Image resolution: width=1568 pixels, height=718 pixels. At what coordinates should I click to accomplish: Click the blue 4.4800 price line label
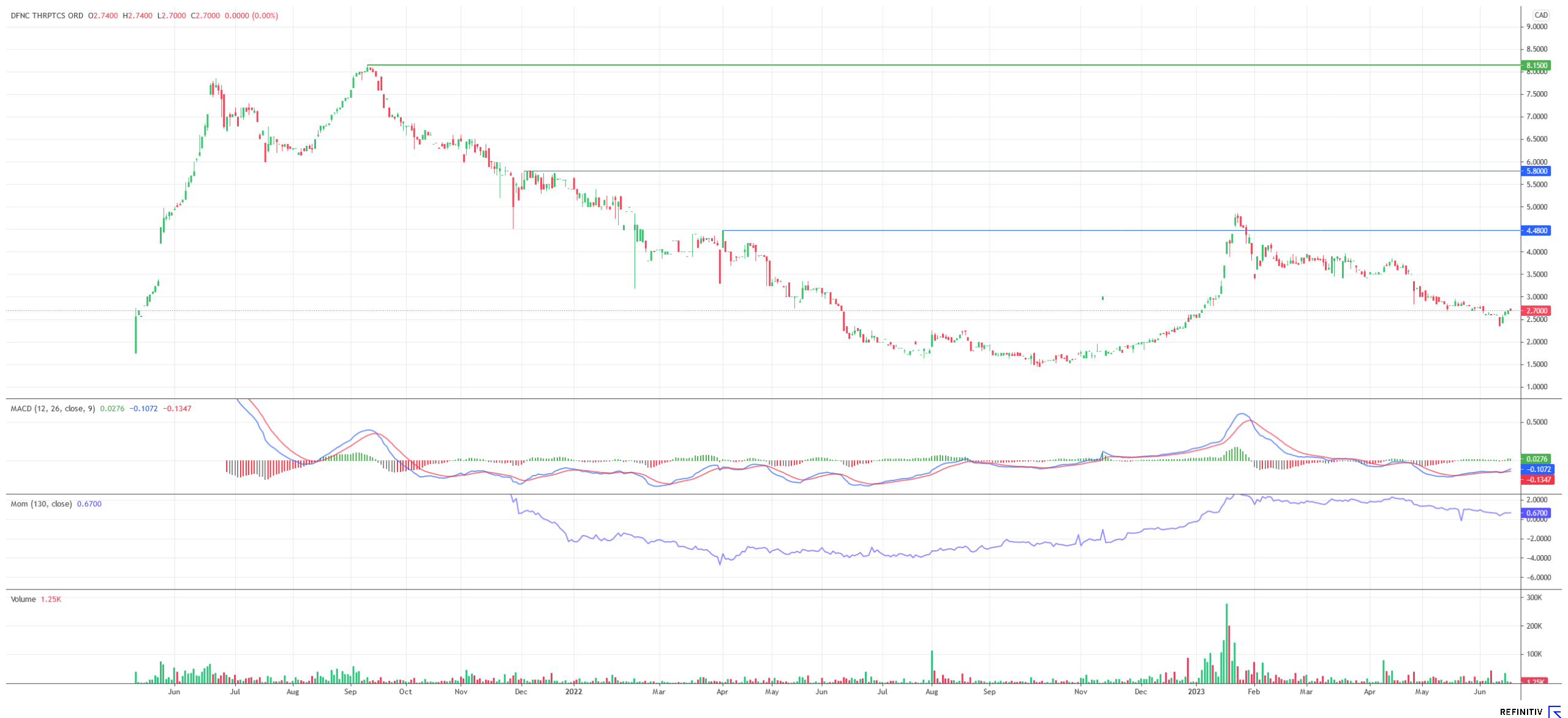(1536, 231)
